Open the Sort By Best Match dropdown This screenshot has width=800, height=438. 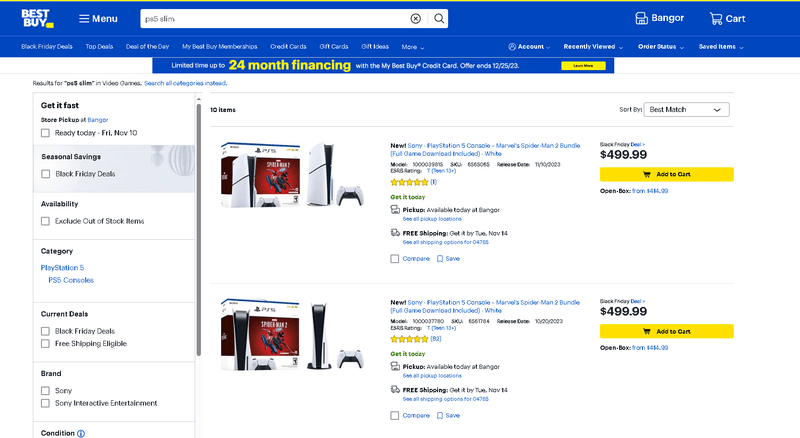point(686,110)
